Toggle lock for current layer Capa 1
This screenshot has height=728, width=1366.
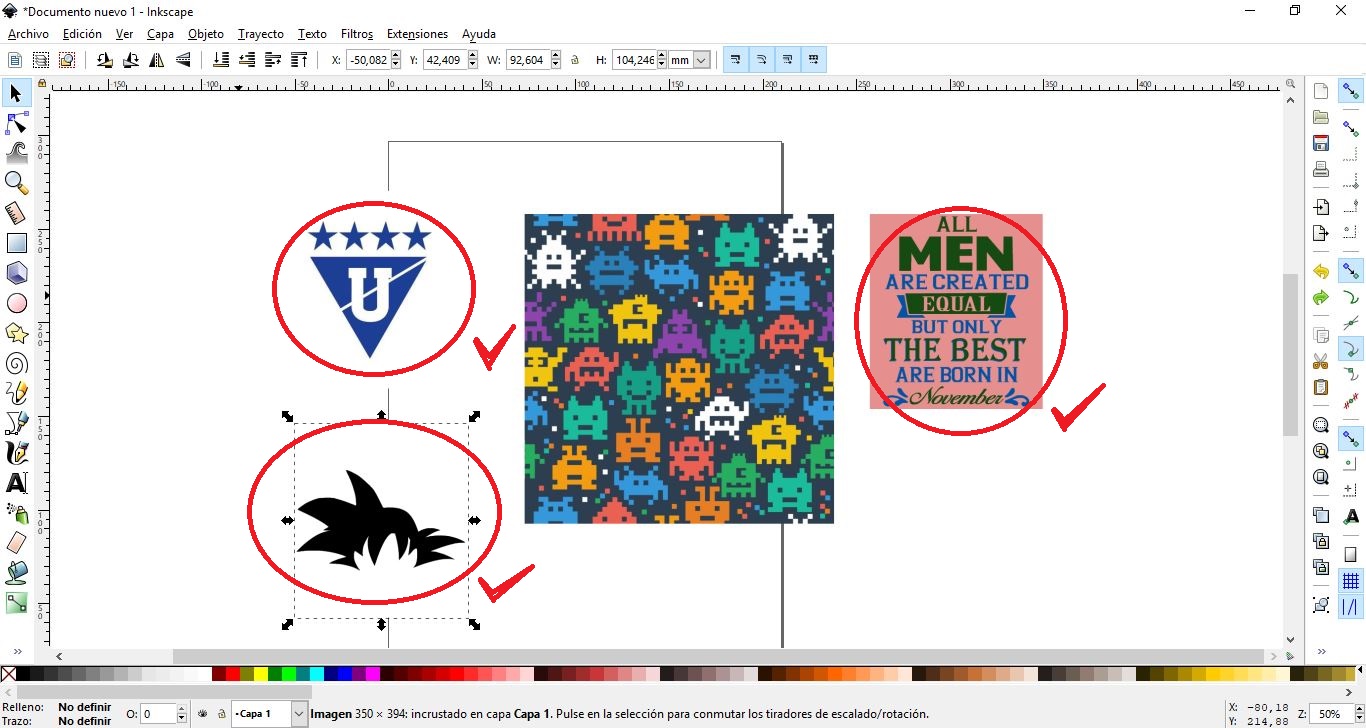pos(221,714)
